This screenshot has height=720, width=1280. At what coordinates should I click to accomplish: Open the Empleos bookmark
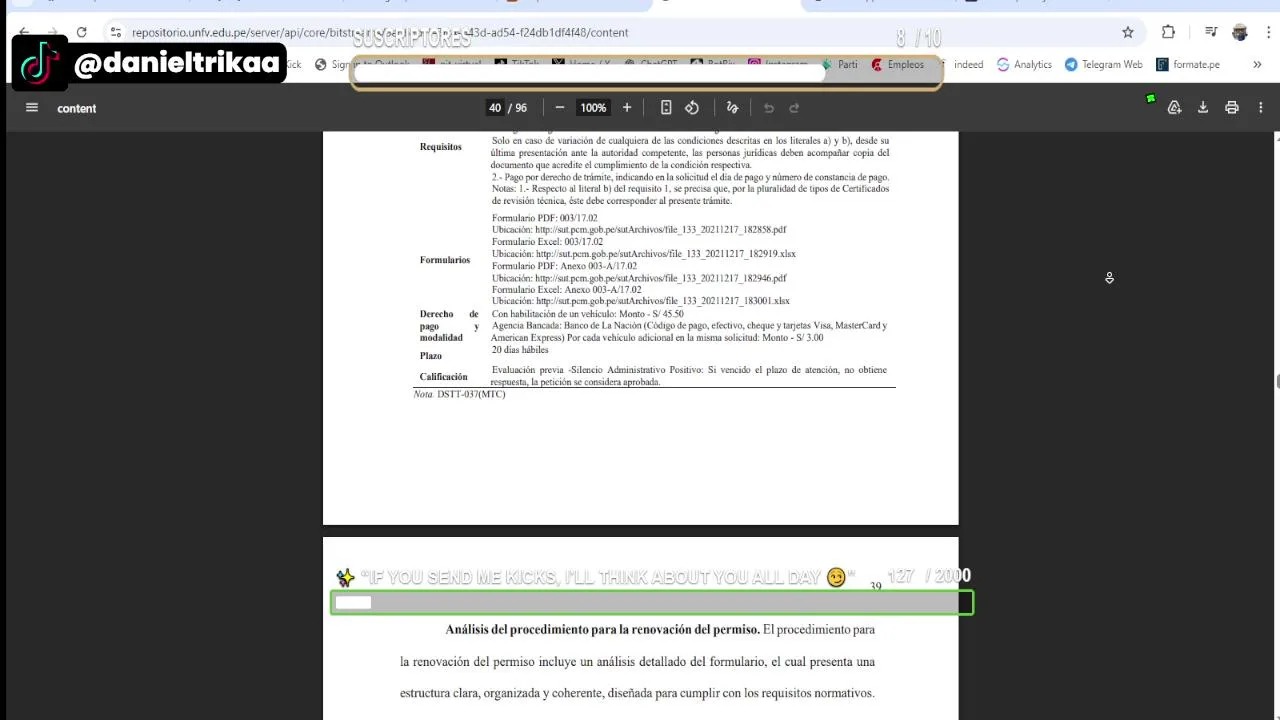click(897, 64)
